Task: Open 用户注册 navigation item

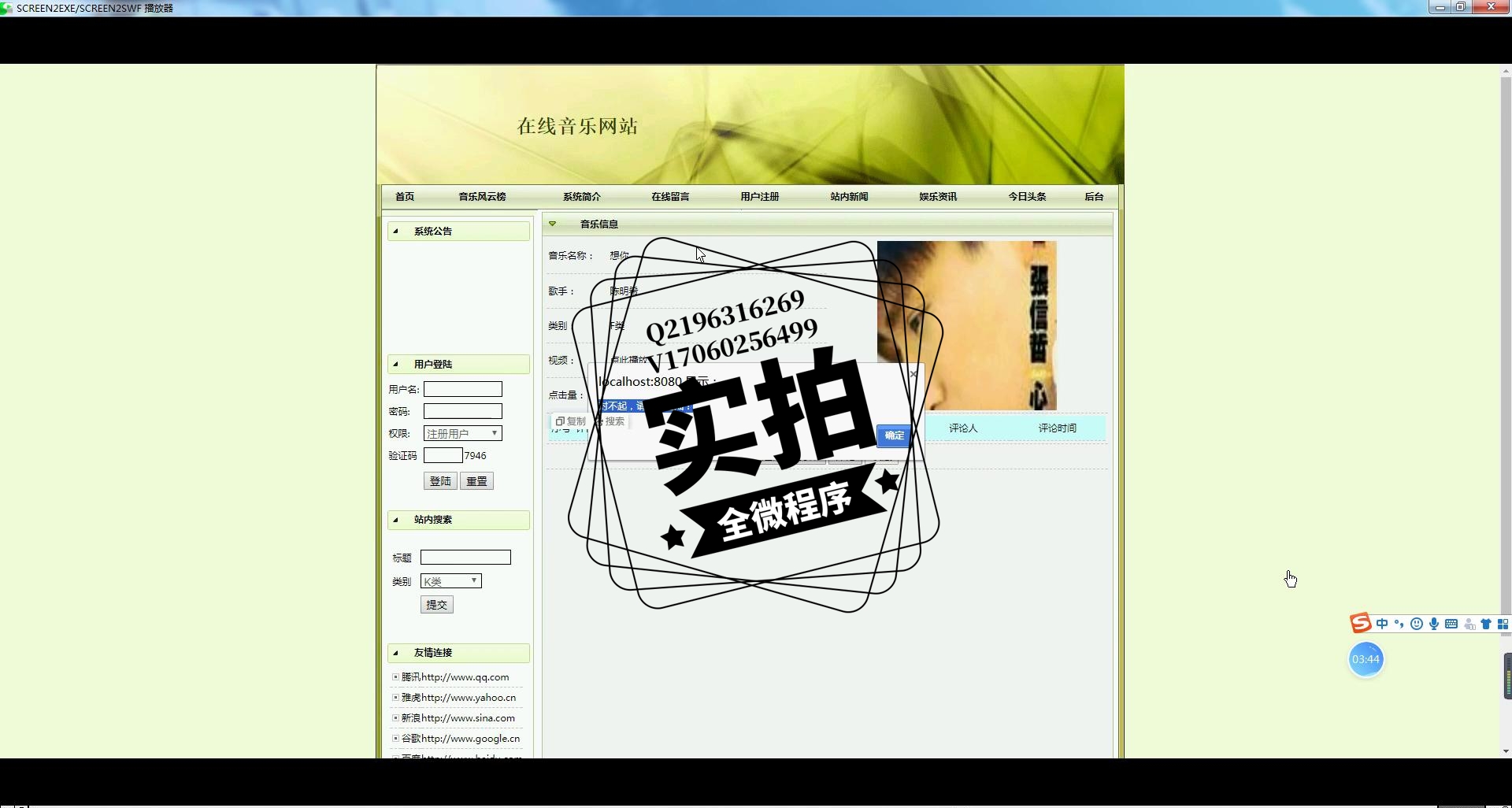Action: pyautogui.click(x=760, y=197)
